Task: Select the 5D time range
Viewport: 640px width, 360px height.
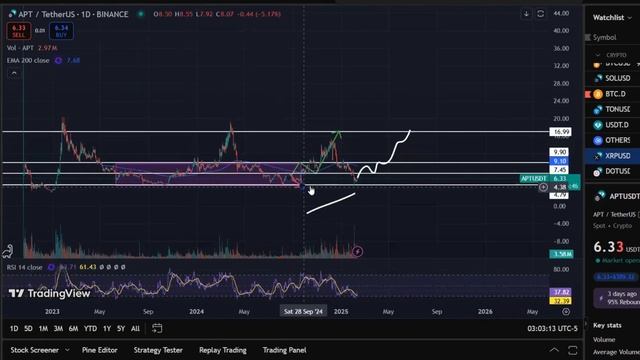Action: click(x=28, y=329)
